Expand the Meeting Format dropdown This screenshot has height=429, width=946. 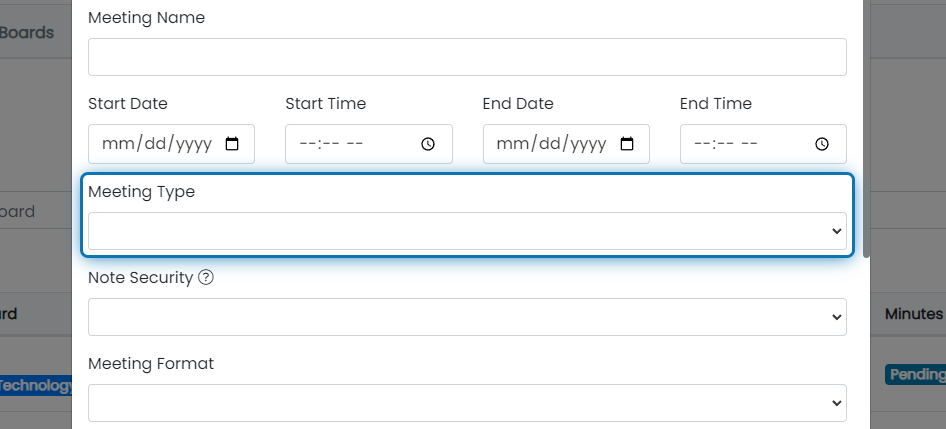coord(468,403)
